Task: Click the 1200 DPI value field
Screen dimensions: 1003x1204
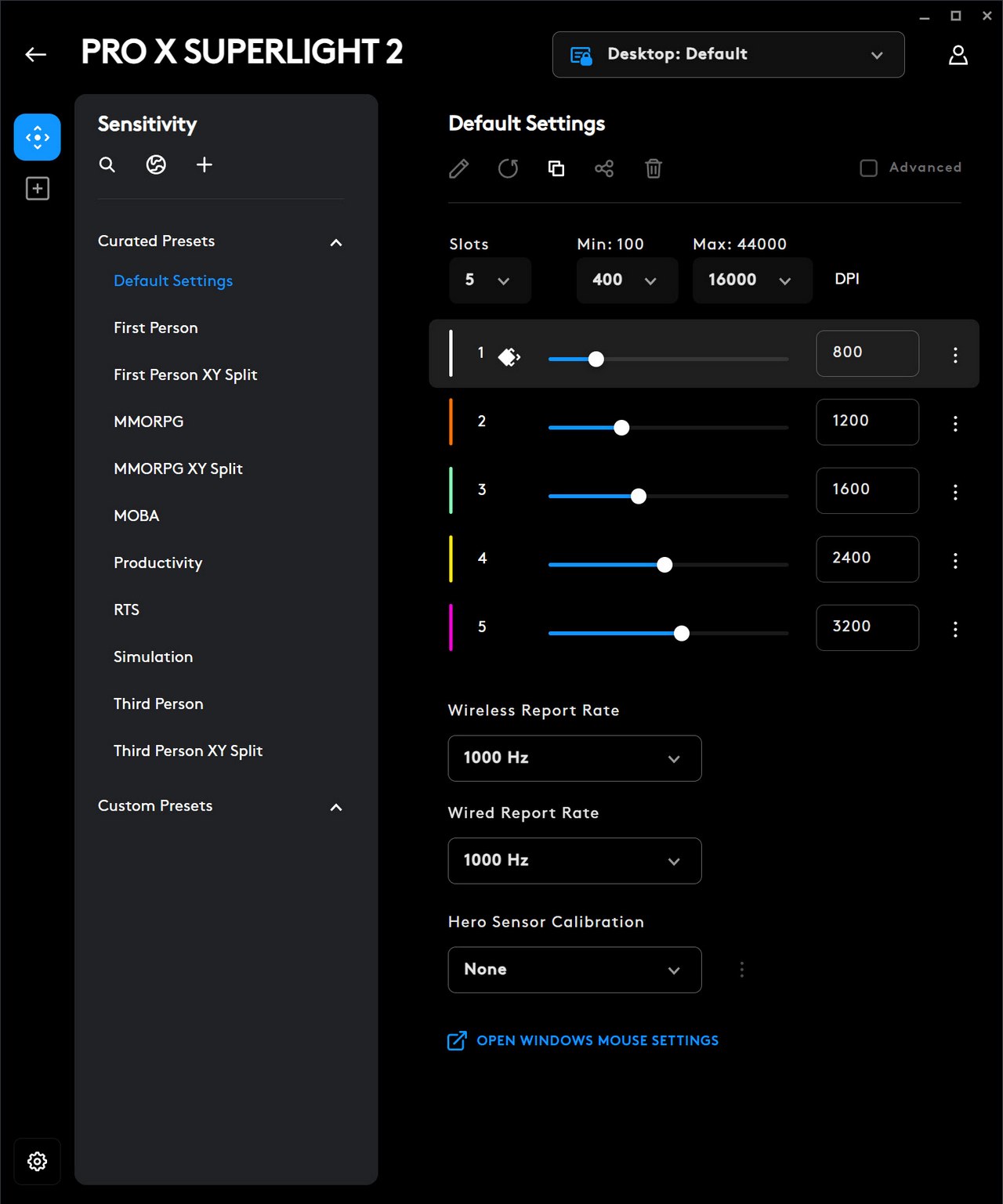Action: tap(867, 422)
